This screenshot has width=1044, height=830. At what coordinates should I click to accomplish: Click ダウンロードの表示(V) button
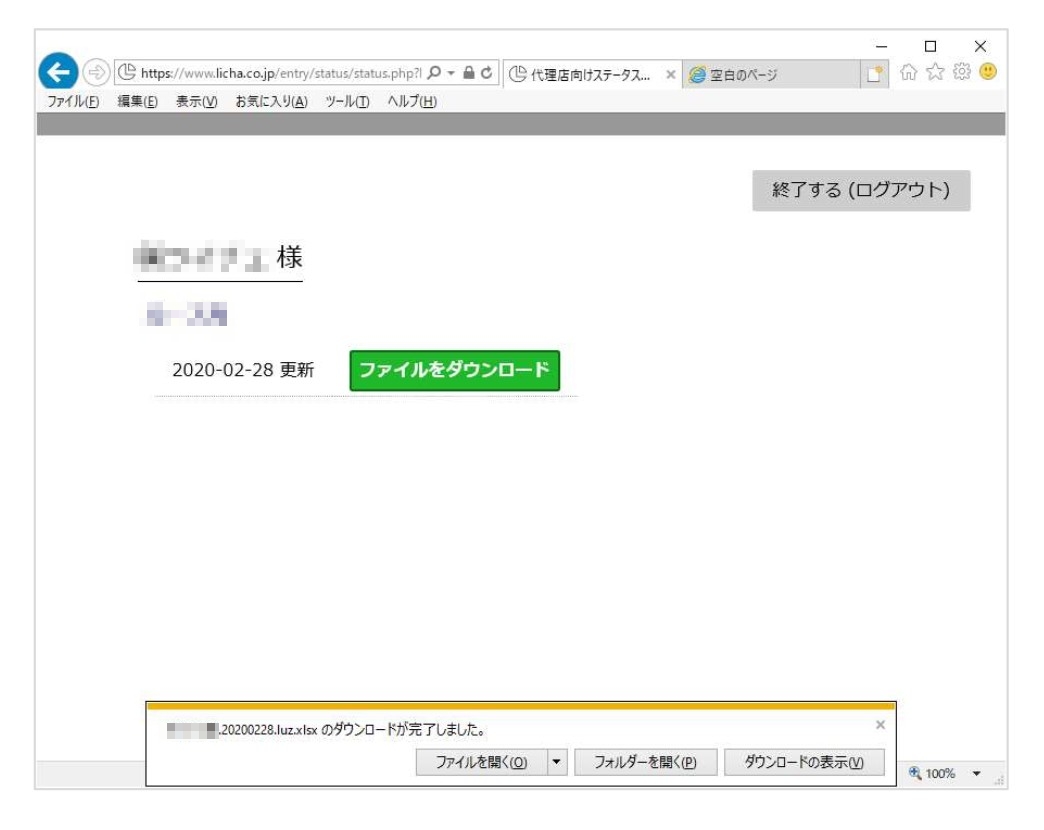(804, 762)
